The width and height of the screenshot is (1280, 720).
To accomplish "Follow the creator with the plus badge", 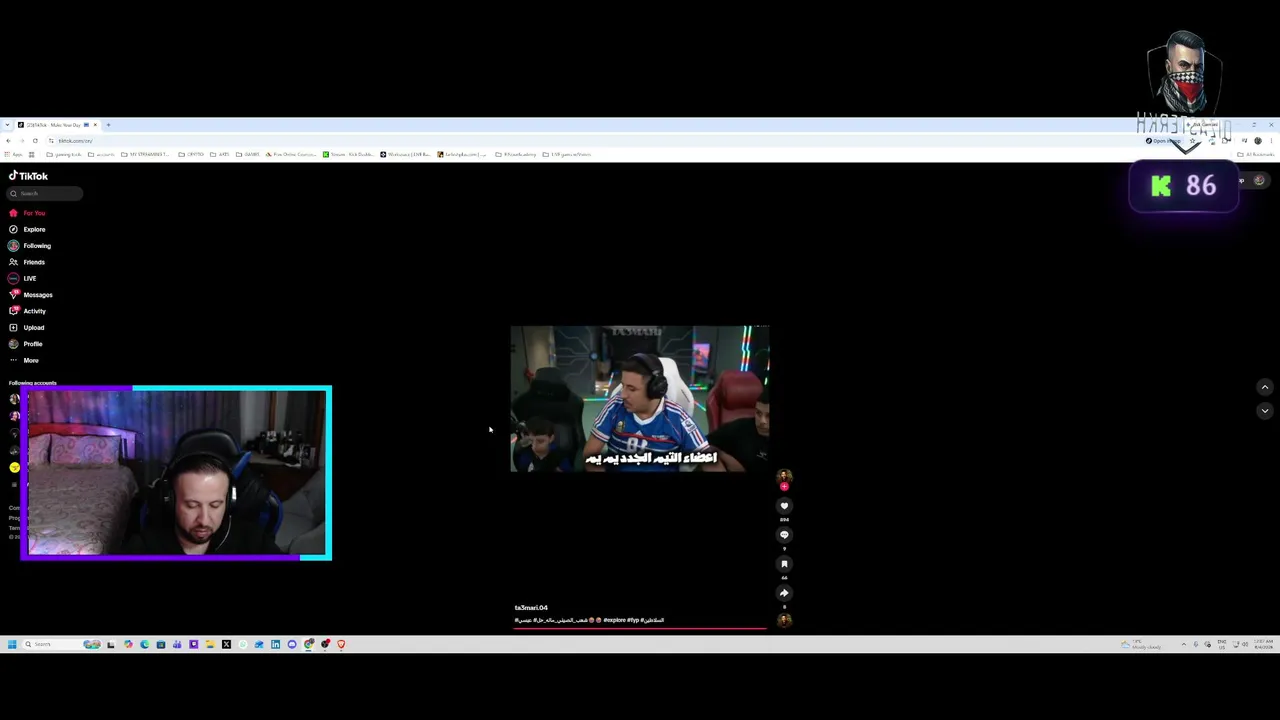I will coord(784,487).
